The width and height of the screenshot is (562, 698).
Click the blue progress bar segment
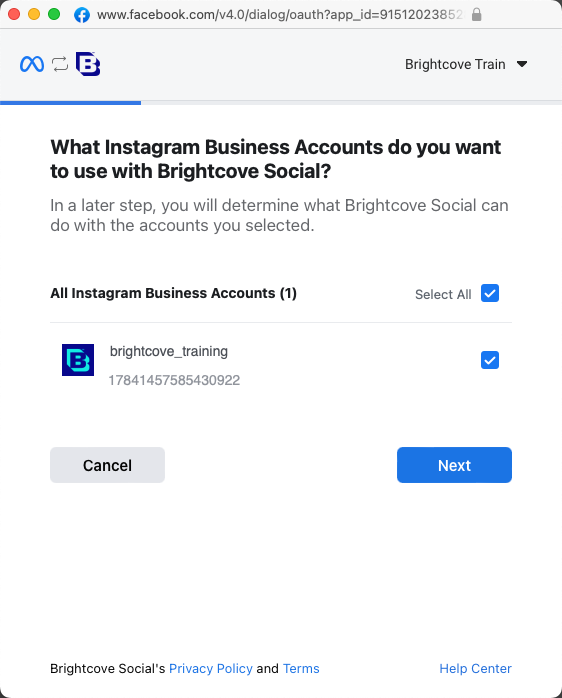pyautogui.click(x=70, y=103)
